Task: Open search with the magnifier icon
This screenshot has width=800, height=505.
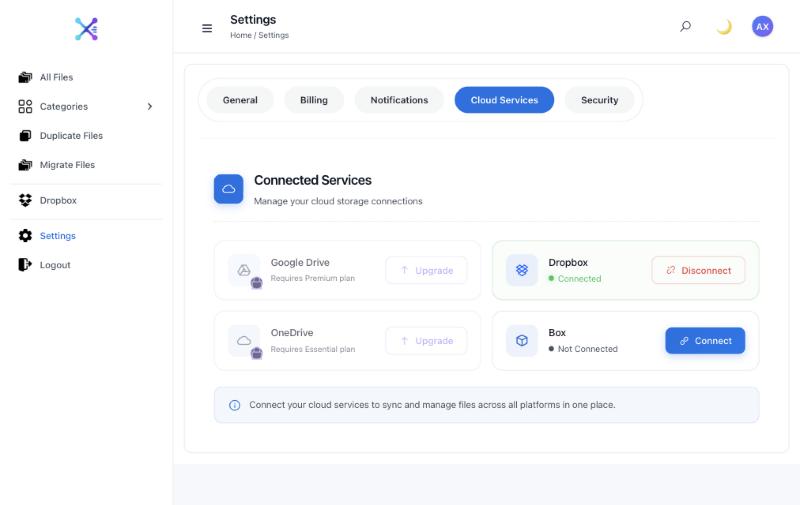Action: pos(685,27)
